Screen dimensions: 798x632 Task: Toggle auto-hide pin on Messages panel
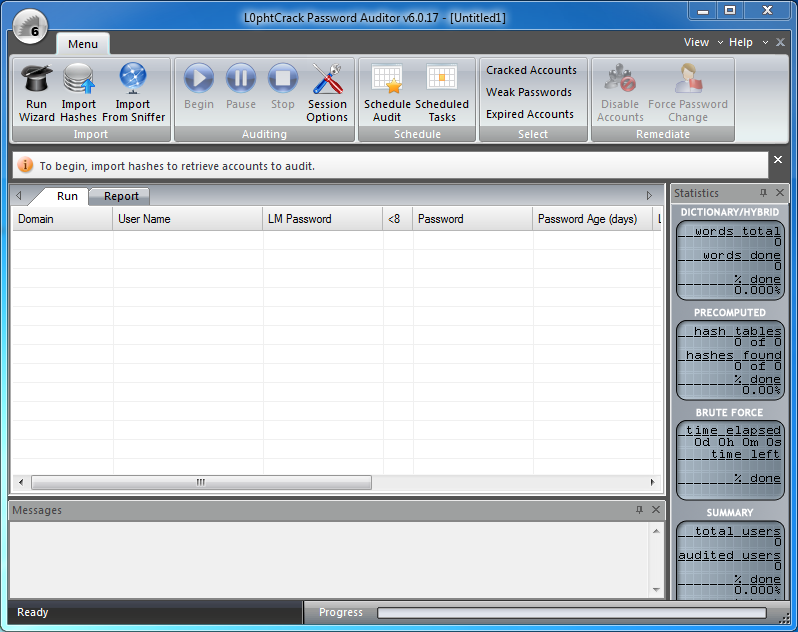(x=640, y=510)
